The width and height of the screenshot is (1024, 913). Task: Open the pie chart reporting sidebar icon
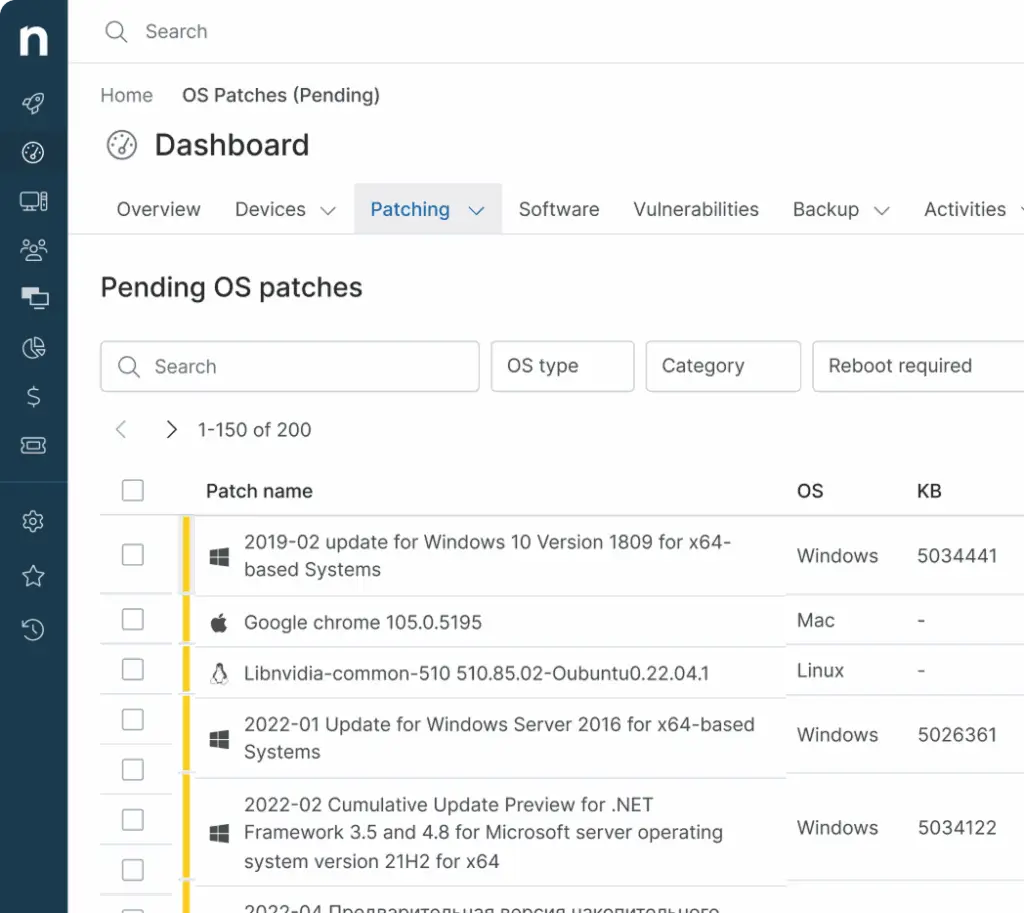(x=33, y=347)
